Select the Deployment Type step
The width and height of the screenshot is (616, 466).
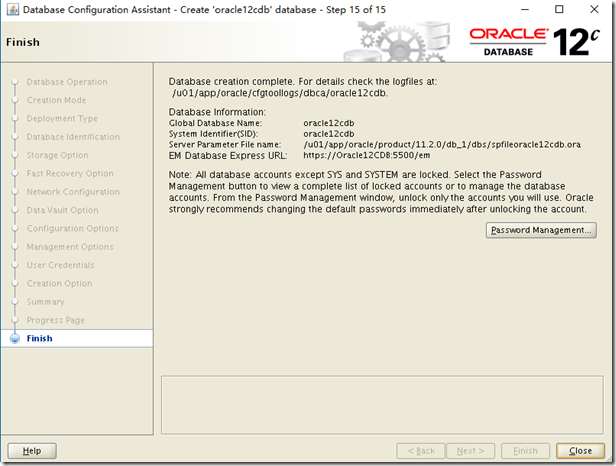(62, 119)
